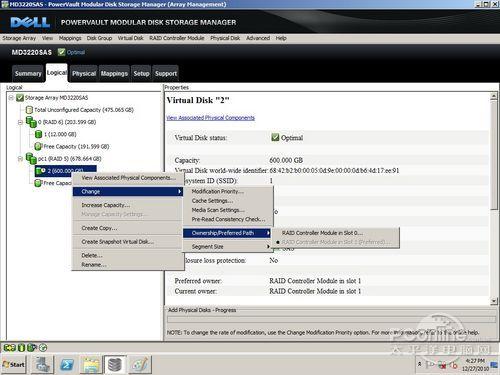Open the RAID Controller Module menu
This screenshot has height=375, width=500.
[x=177, y=38]
